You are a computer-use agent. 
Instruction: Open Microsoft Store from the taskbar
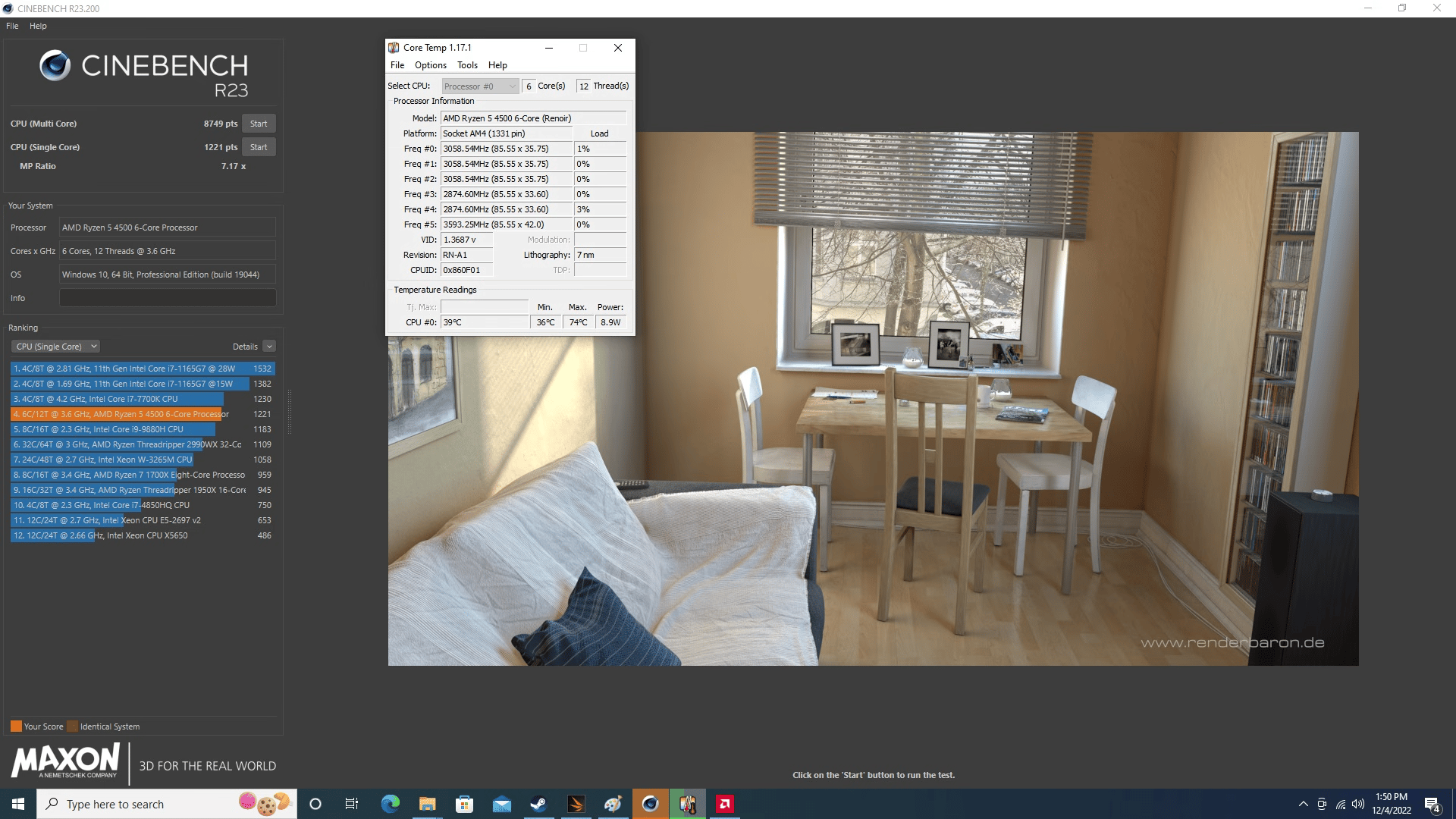(x=465, y=804)
